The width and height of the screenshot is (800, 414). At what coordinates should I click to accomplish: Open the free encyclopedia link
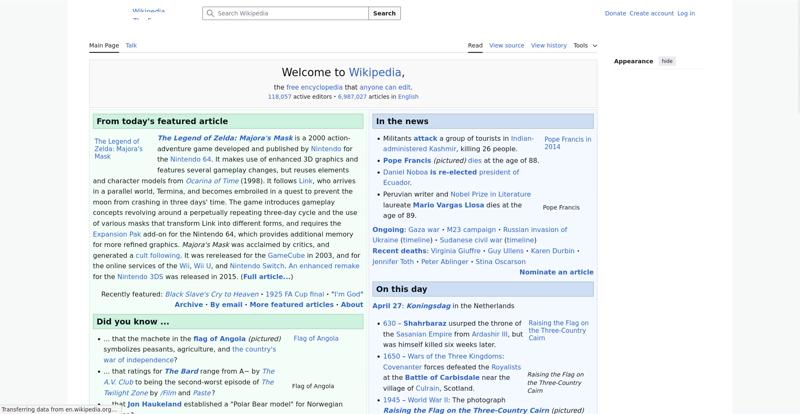pyautogui.click(x=314, y=87)
